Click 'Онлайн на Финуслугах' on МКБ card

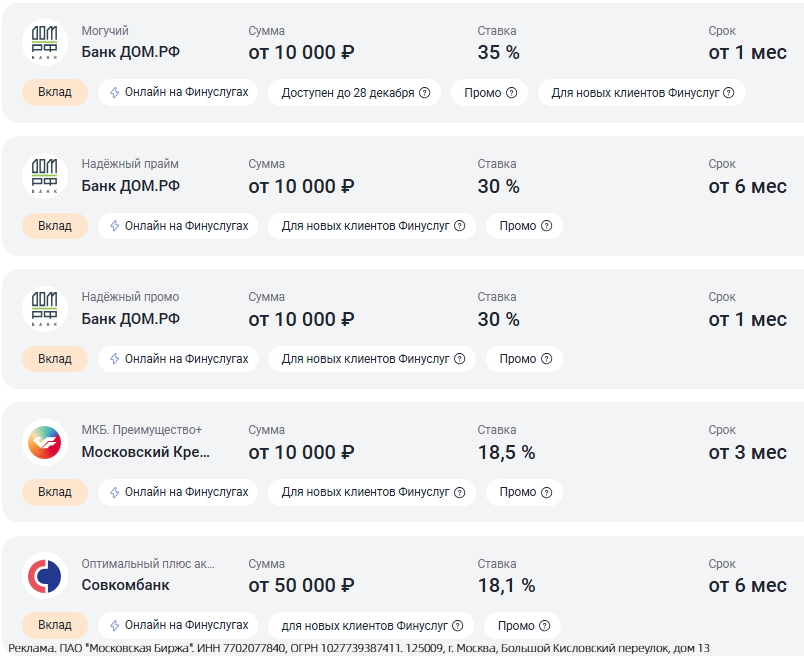[x=178, y=492]
